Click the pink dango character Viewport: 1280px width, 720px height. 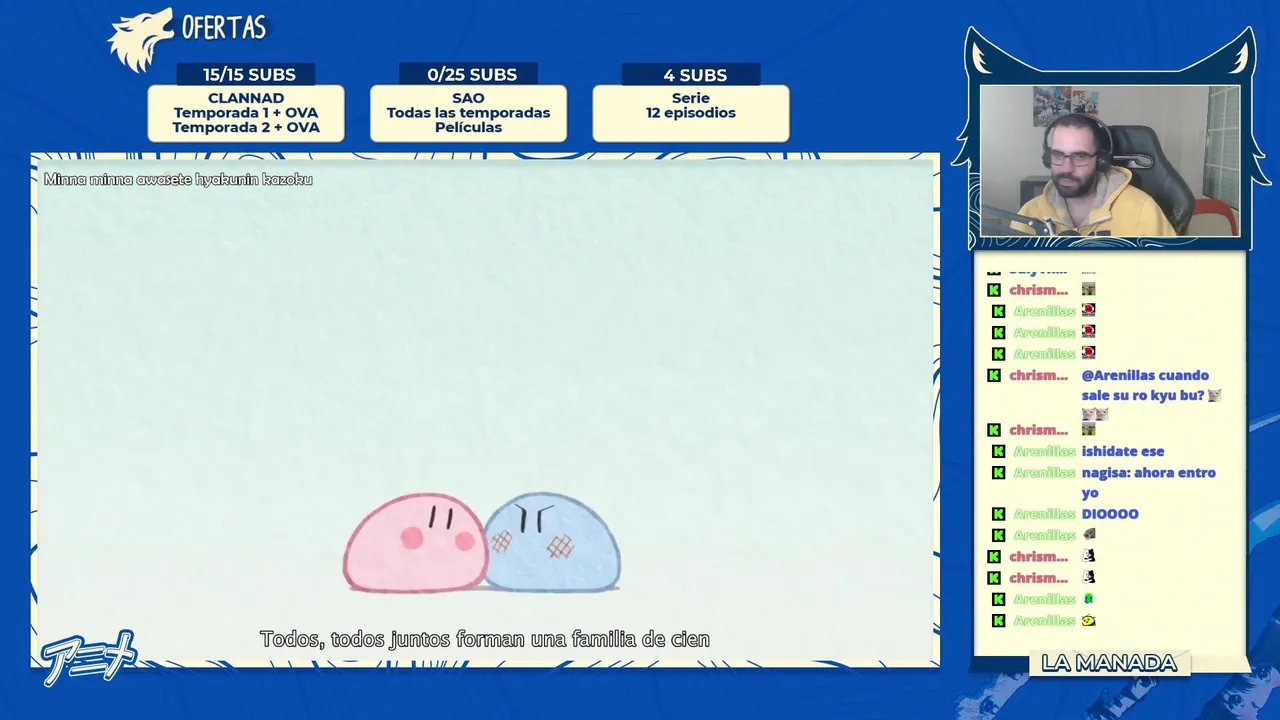pyautogui.click(x=415, y=543)
